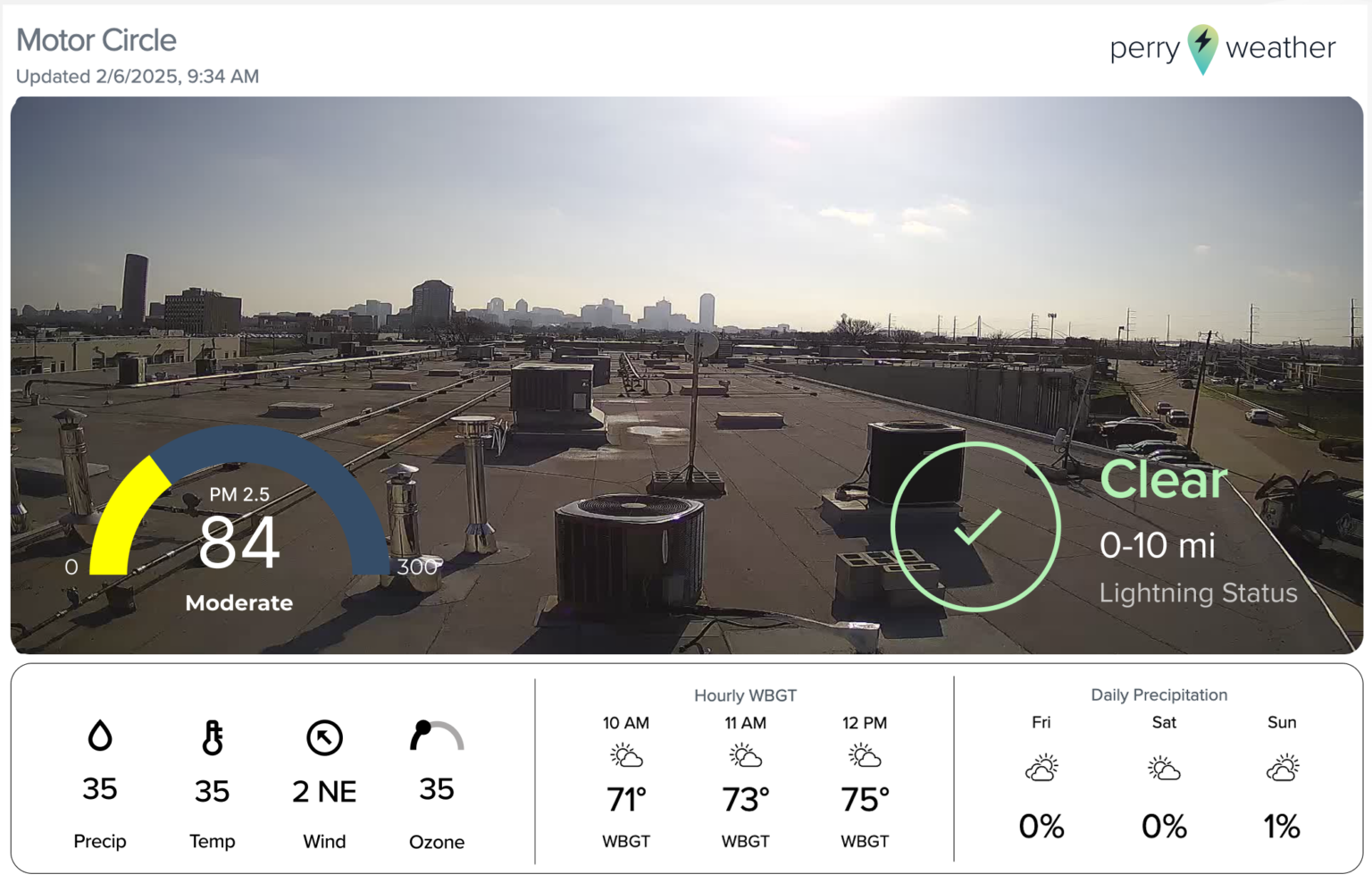
Task: Open the 11 AM hourly forecast details
Action: point(745,755)
